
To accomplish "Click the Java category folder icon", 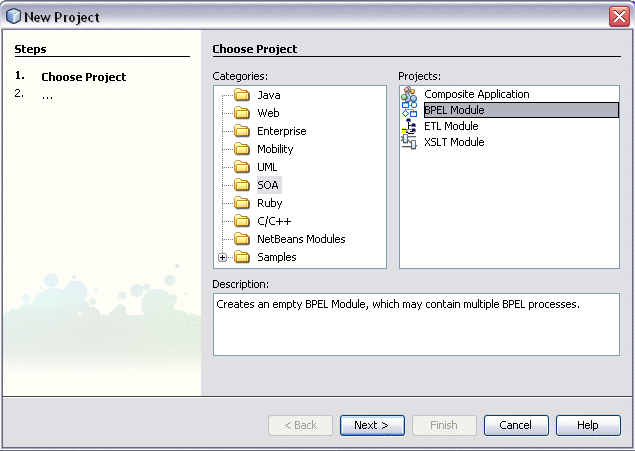I will click(242, 95).
